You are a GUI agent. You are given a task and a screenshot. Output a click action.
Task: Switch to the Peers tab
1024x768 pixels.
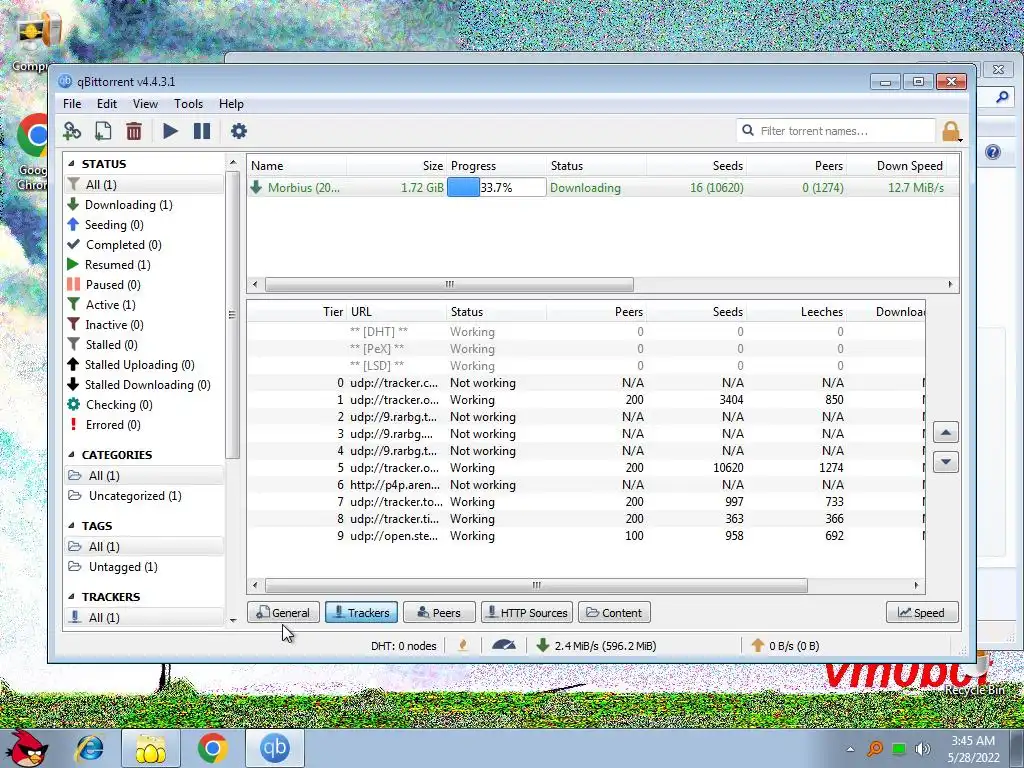tap(439, 613)
